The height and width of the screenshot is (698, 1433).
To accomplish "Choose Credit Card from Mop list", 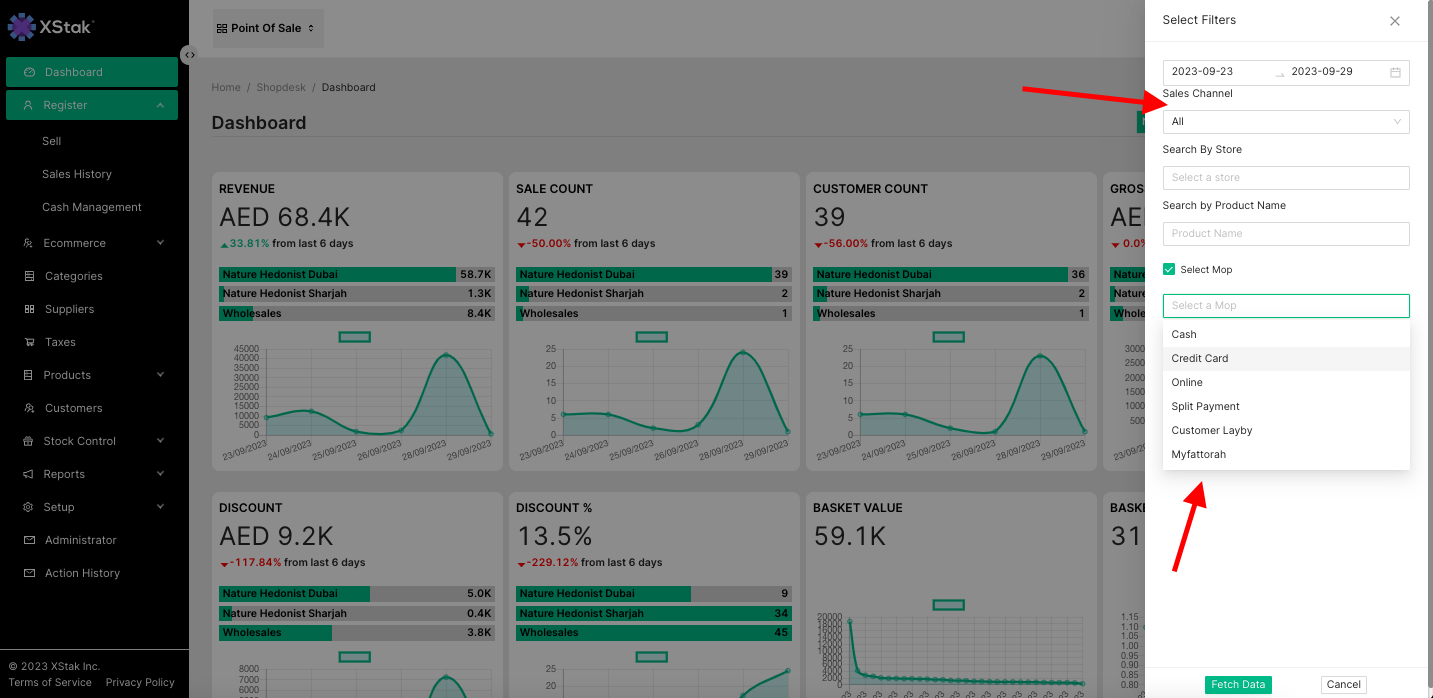I will 1200,358.
